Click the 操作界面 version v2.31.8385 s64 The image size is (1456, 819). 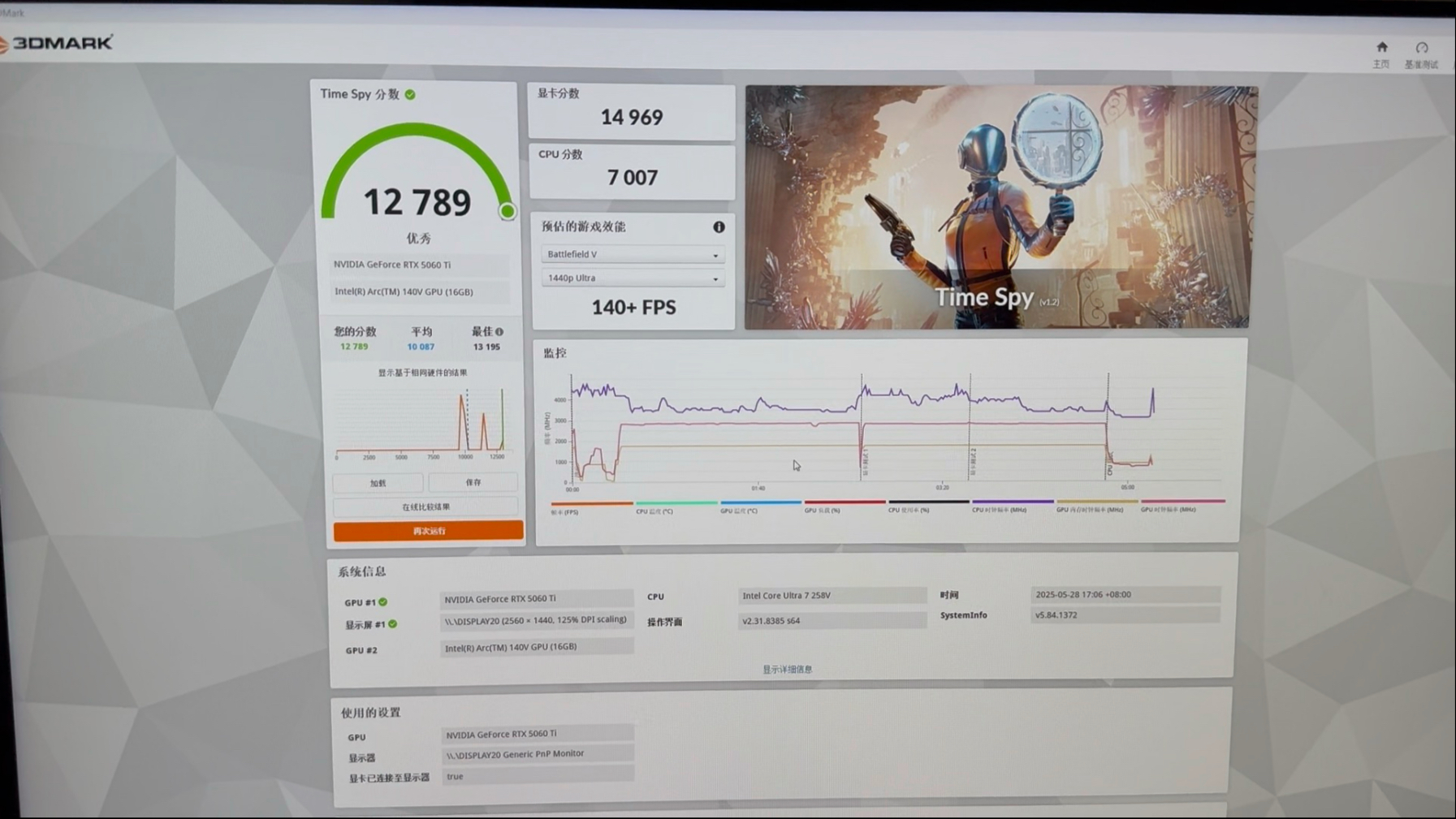(x=832, y=621)
